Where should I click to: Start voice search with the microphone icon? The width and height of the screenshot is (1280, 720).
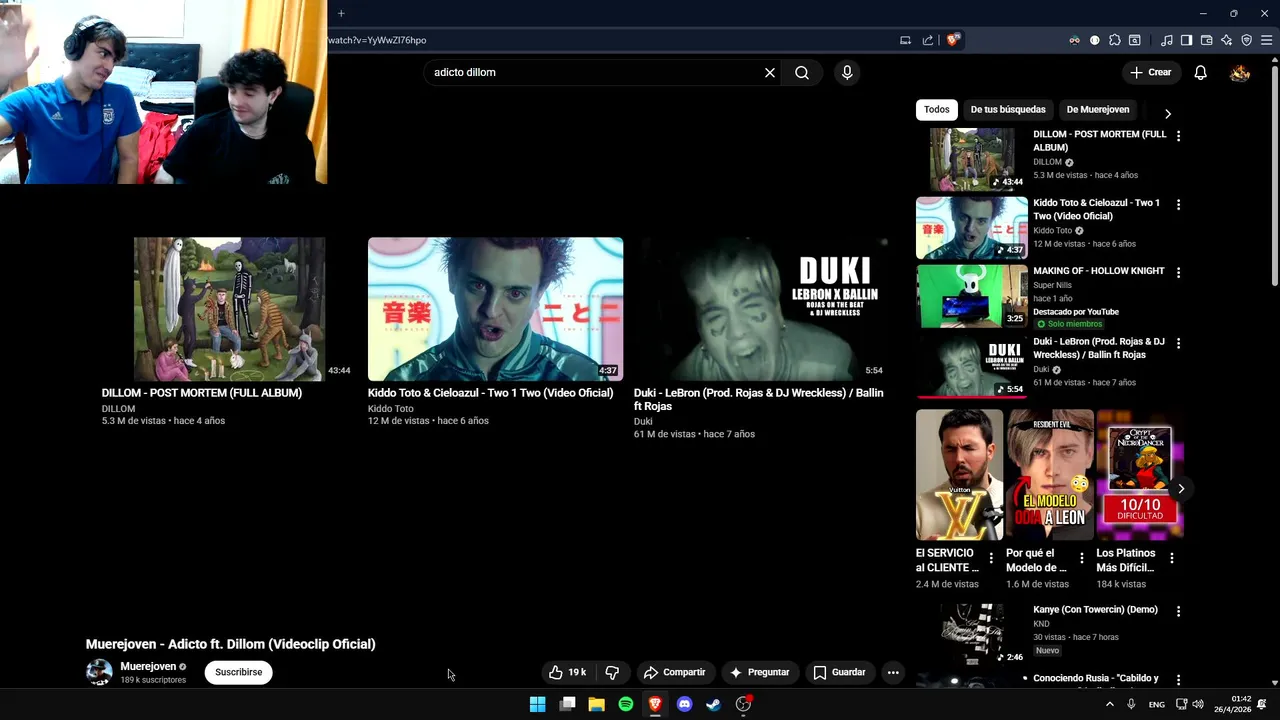click(847, 72)
